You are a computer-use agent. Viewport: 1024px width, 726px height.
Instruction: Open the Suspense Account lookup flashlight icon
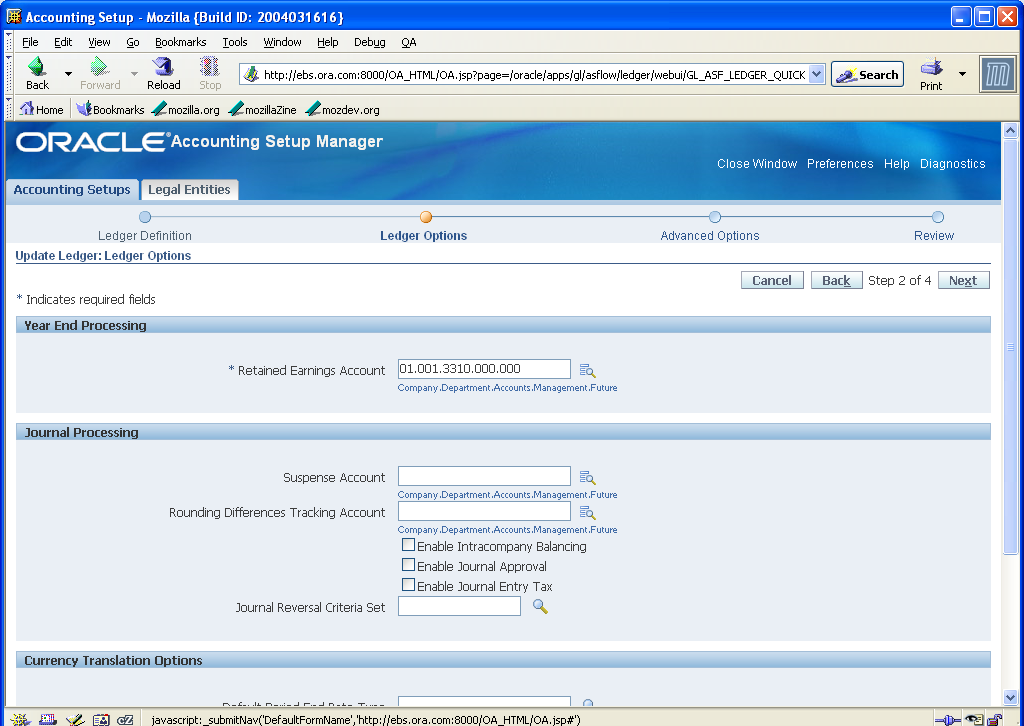[x=588, y=476]
